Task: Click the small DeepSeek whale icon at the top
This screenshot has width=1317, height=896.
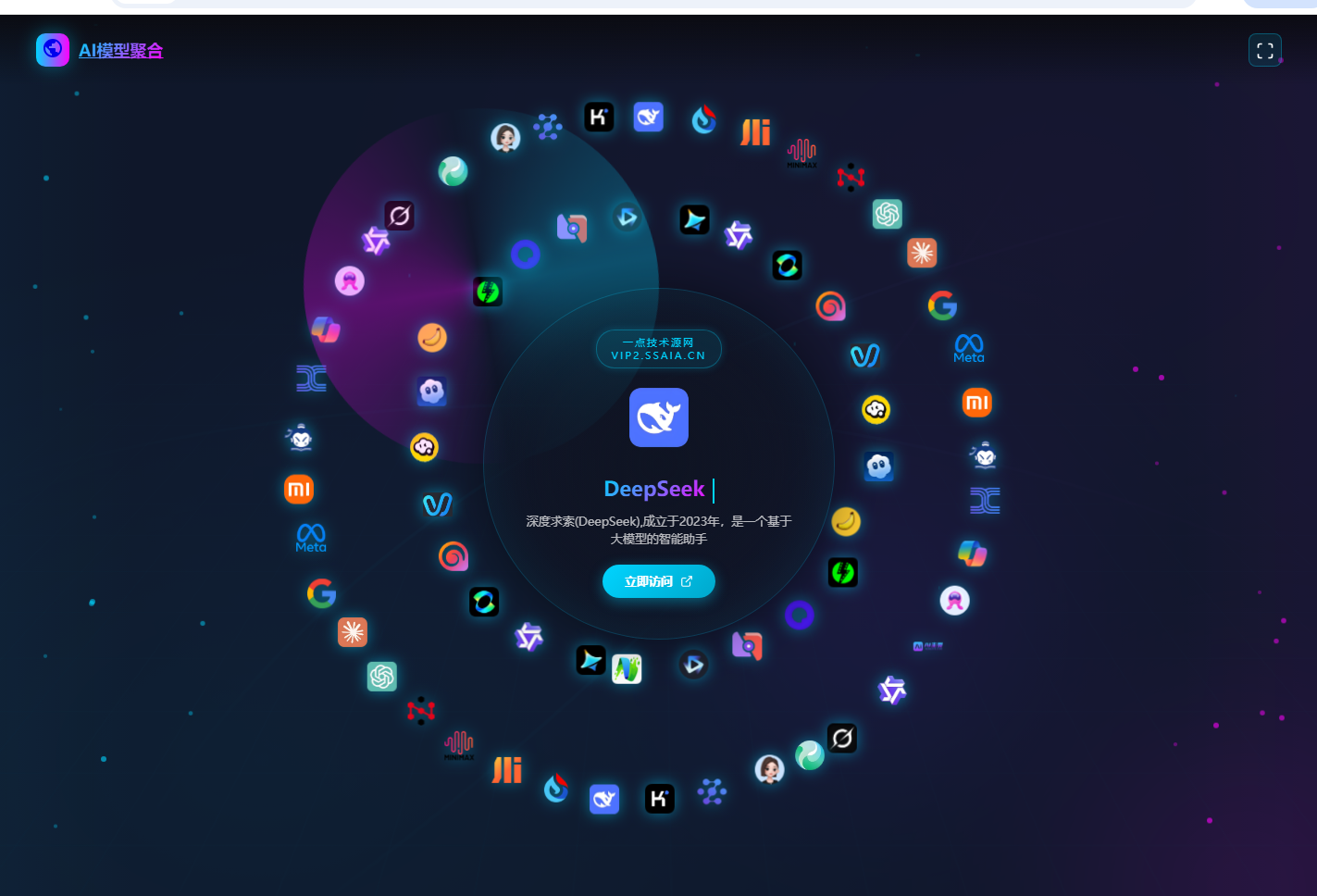Action: pos(648,117)
